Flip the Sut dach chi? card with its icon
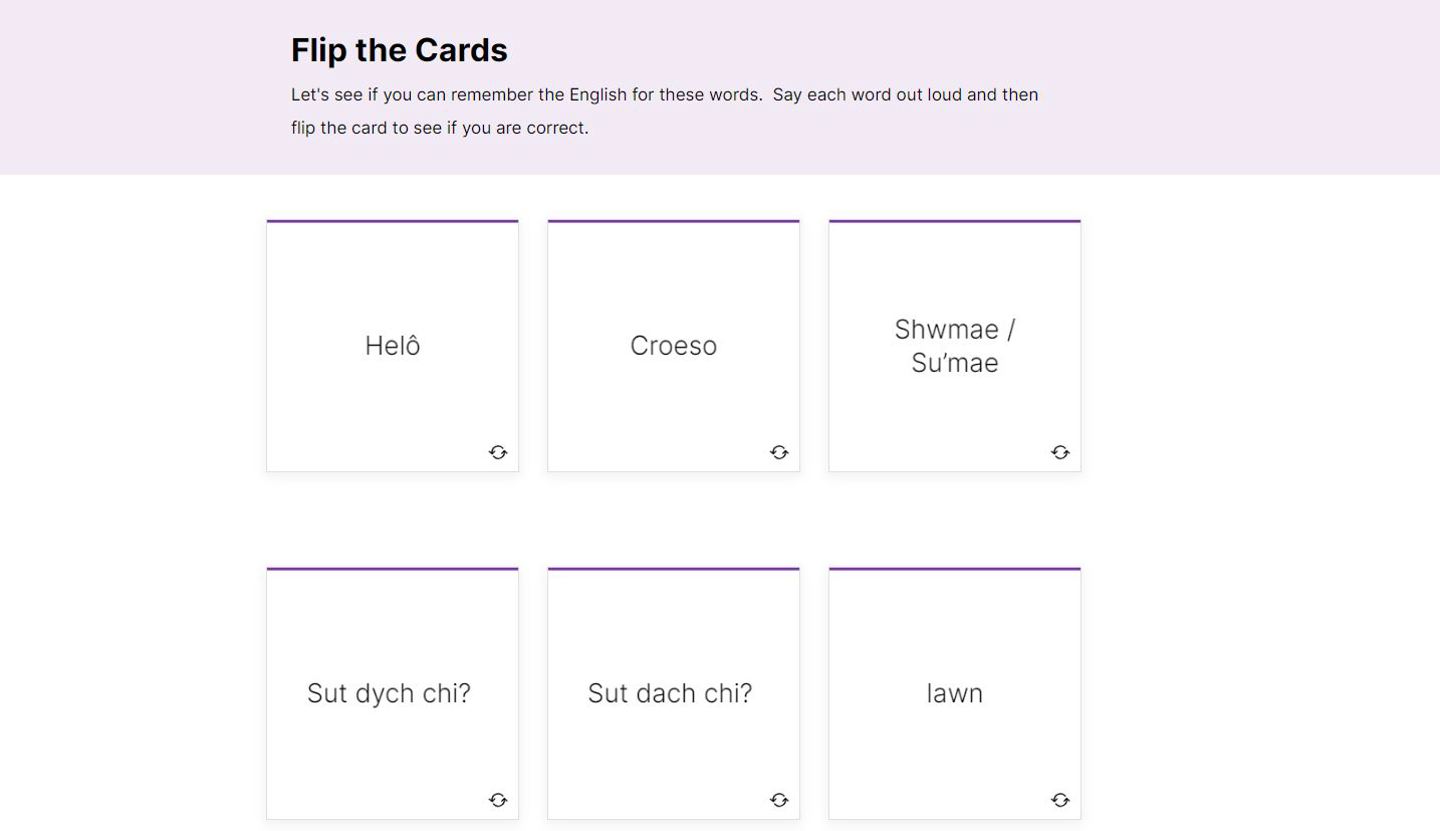The height and width of the screenshot is (831, 1440). (x=779, y=800)
